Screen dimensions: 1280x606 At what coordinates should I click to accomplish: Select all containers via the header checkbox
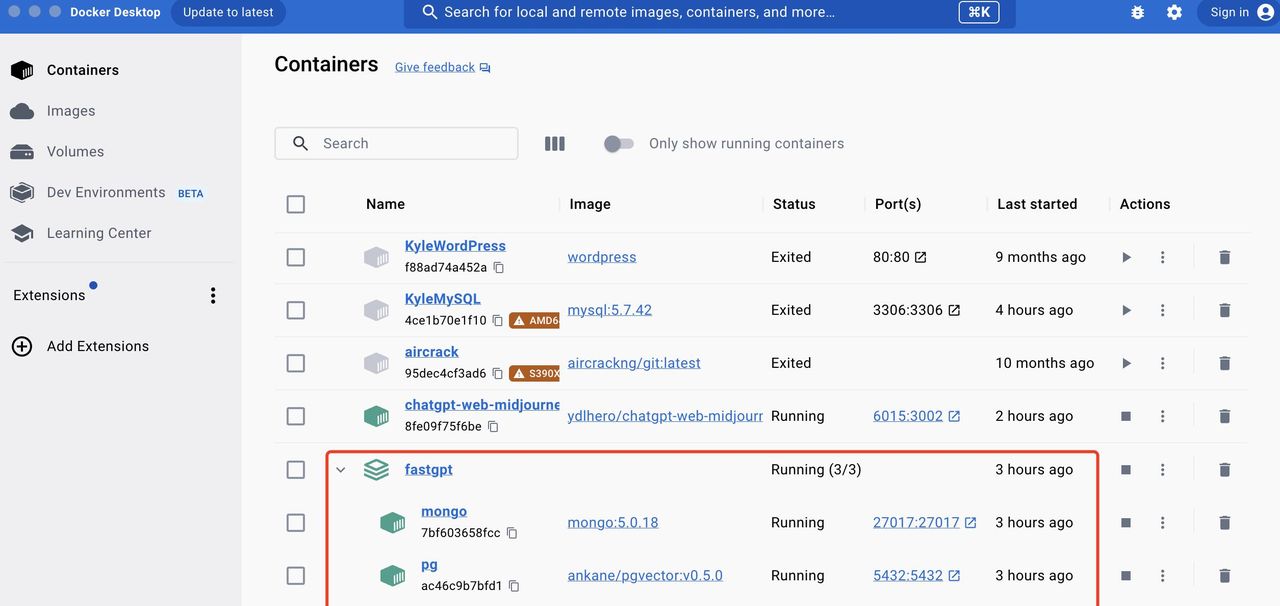296,204
